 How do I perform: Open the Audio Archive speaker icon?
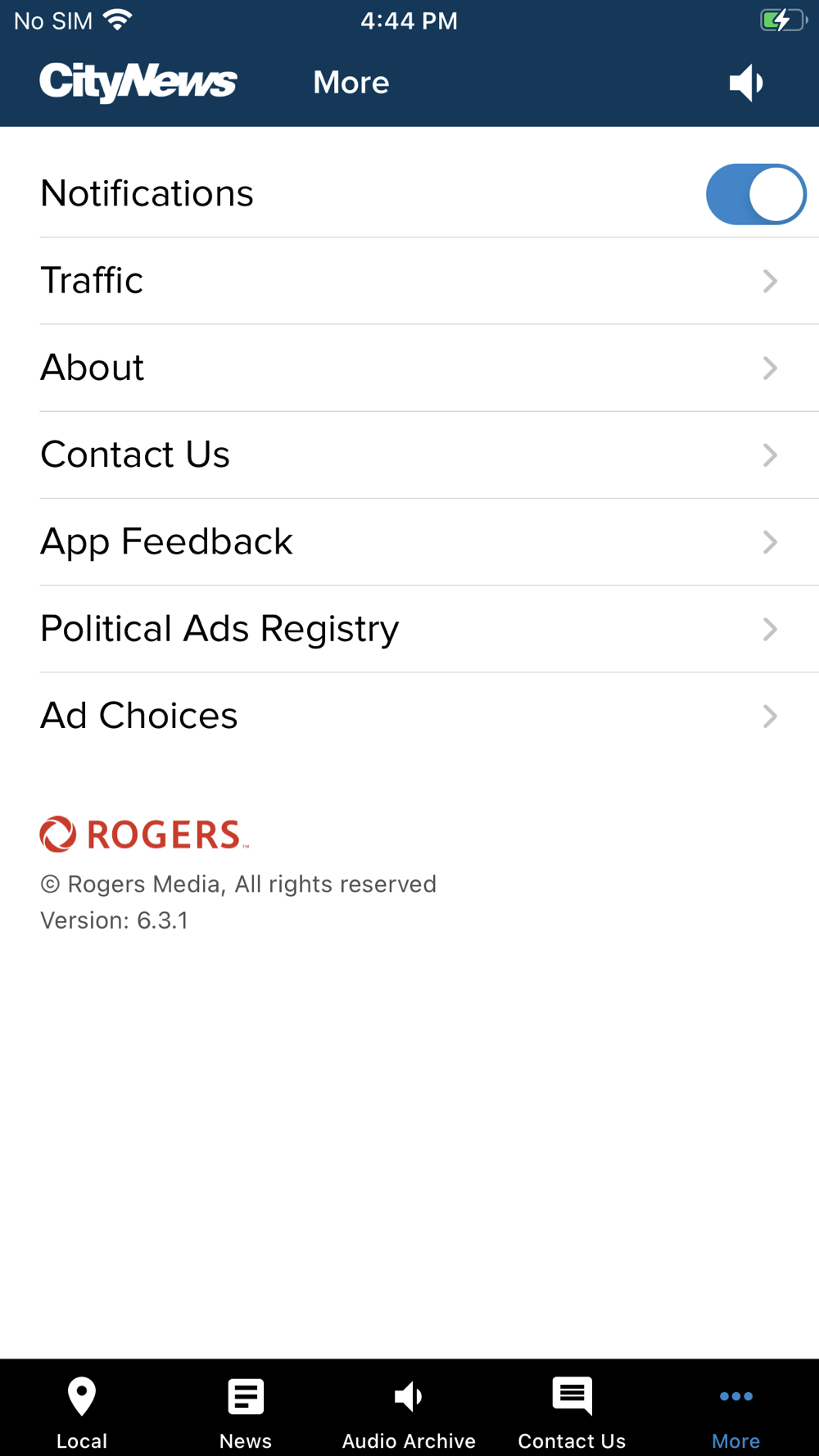click(409, 1396)
